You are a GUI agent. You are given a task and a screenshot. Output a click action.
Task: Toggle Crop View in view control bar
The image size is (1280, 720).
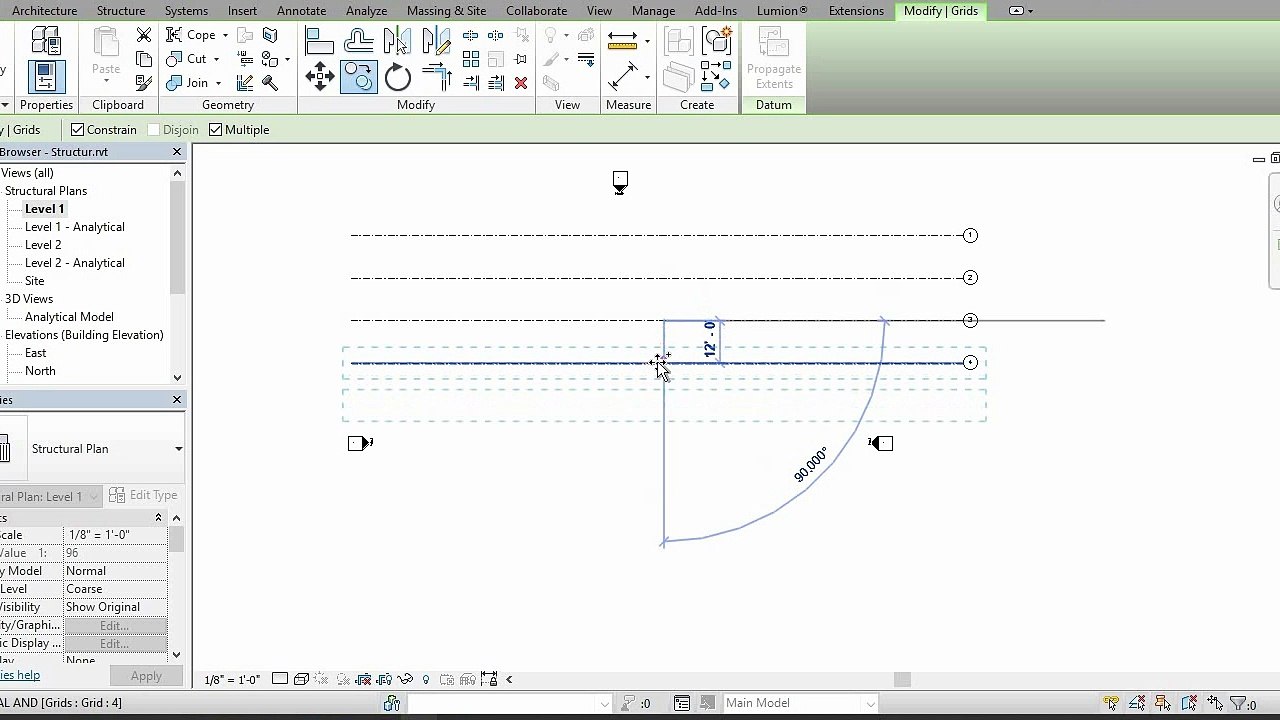click(364, 679)
